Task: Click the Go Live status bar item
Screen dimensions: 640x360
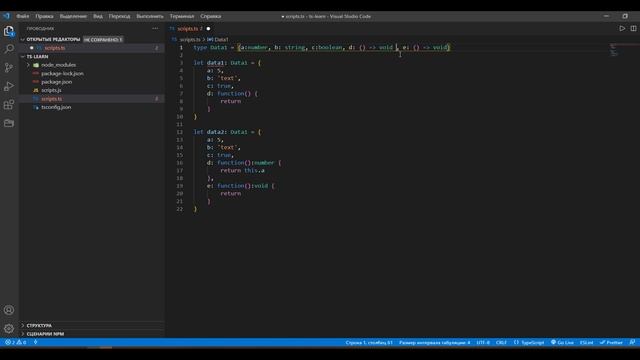Action: point(562,342)
